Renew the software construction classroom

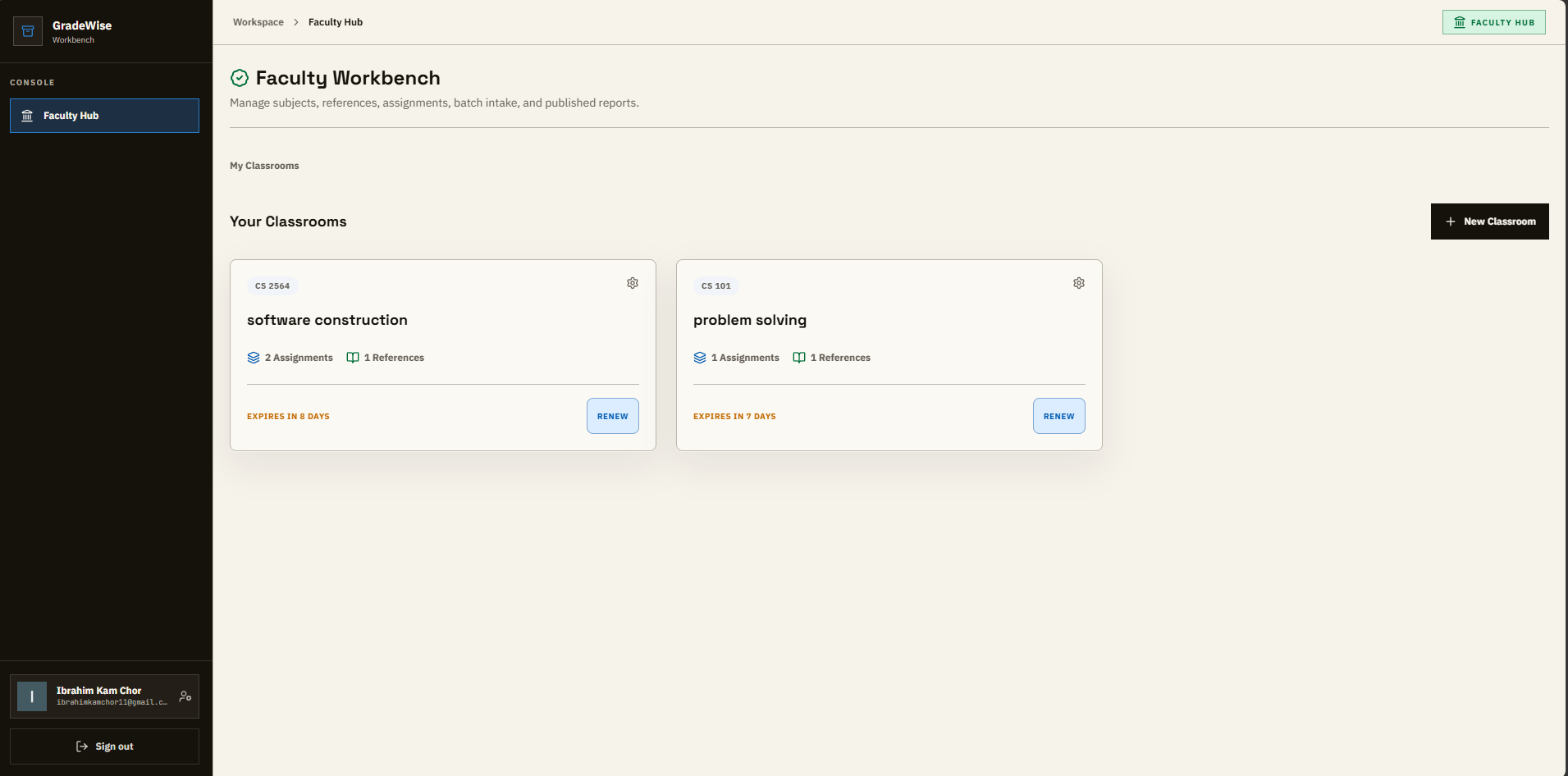click(613, 416)
